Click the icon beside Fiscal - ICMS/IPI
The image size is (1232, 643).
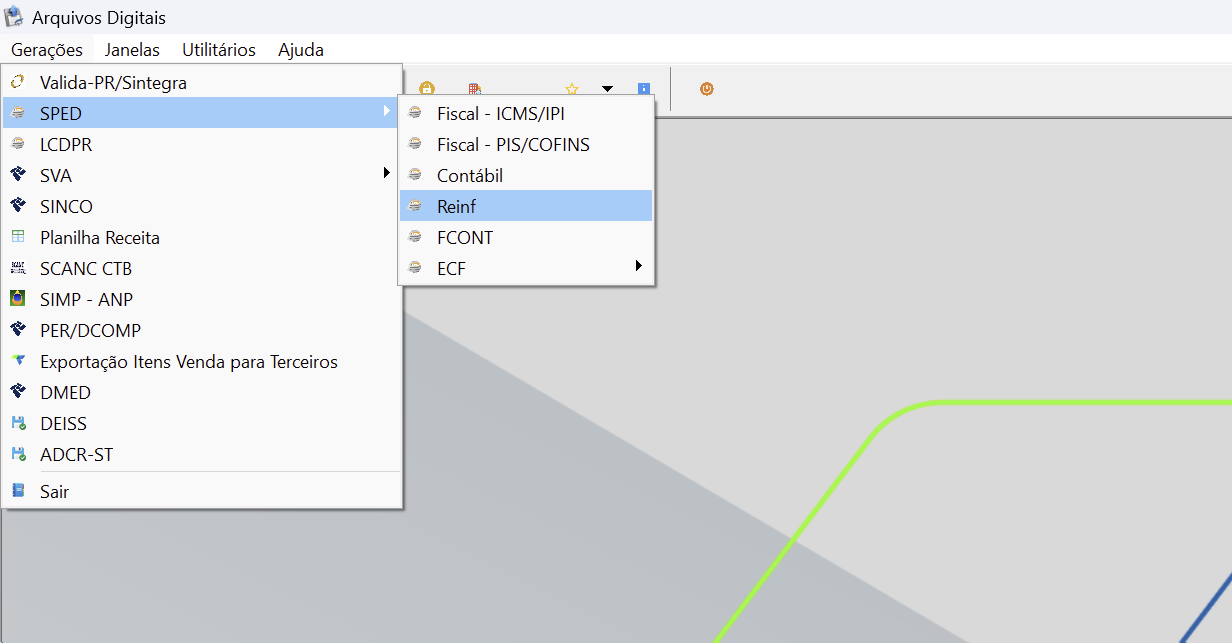tap(415, 113)
